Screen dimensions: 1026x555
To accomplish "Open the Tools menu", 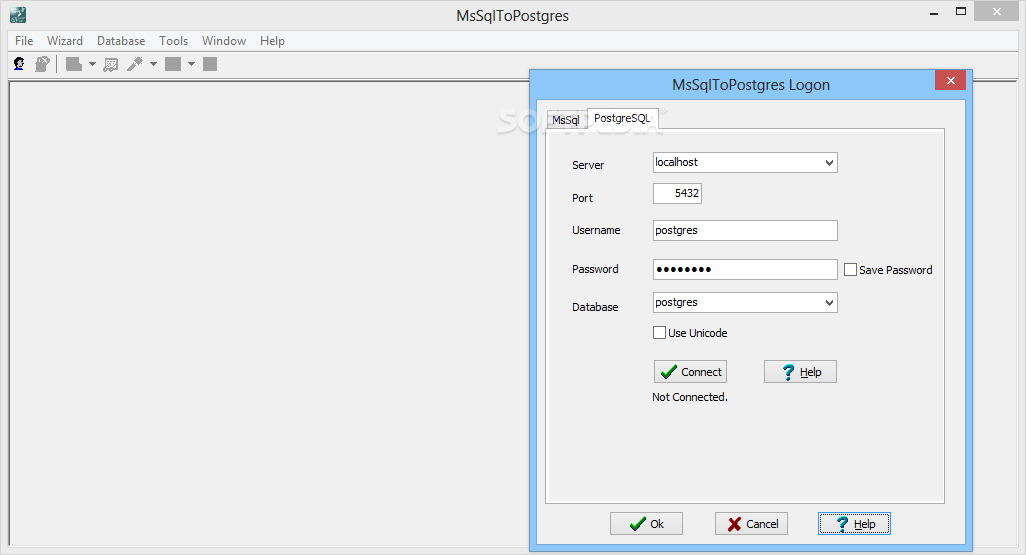I will point(173,41).
